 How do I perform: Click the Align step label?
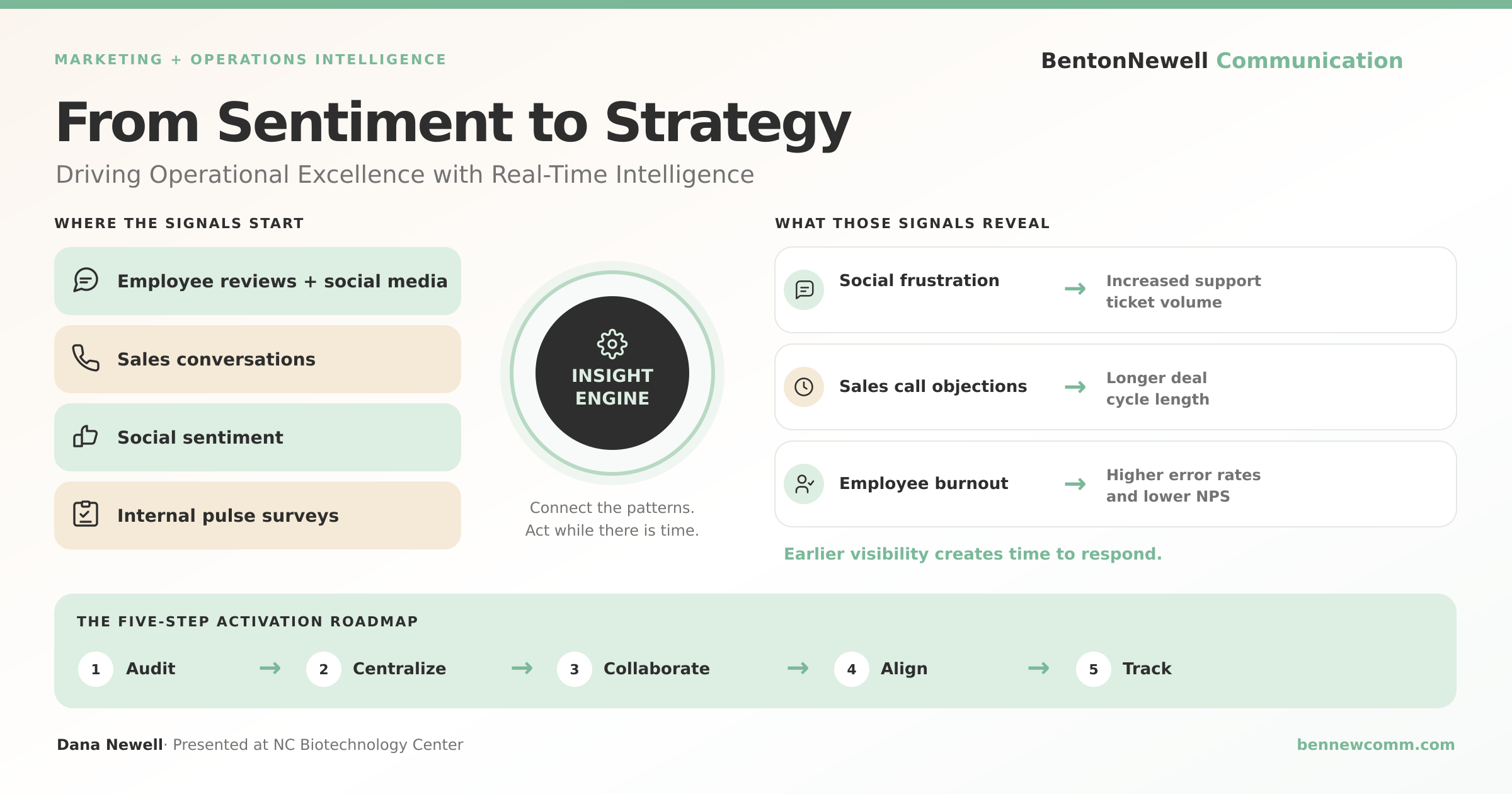tap(904, 669)
